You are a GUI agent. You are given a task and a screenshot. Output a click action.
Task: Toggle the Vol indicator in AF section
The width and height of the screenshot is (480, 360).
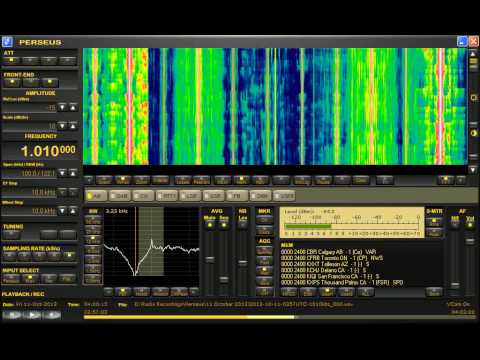[470, 225]
